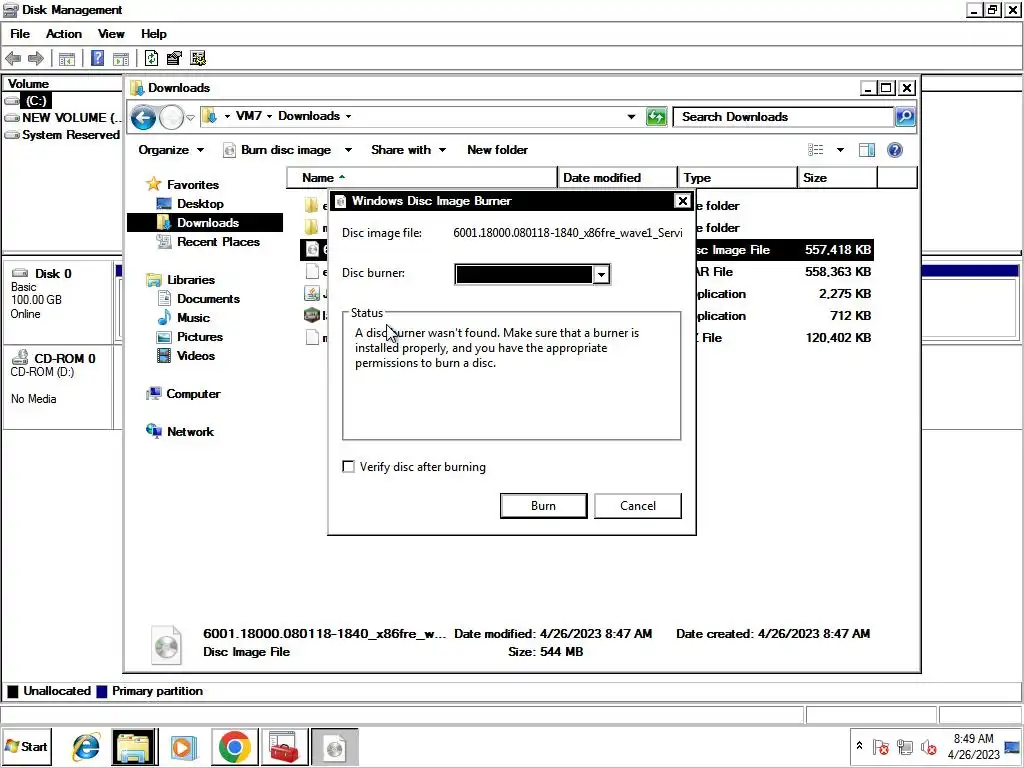The image size is (1024, 768).
Task: Expand the Share with dropdown
Action: coord(408,150)
